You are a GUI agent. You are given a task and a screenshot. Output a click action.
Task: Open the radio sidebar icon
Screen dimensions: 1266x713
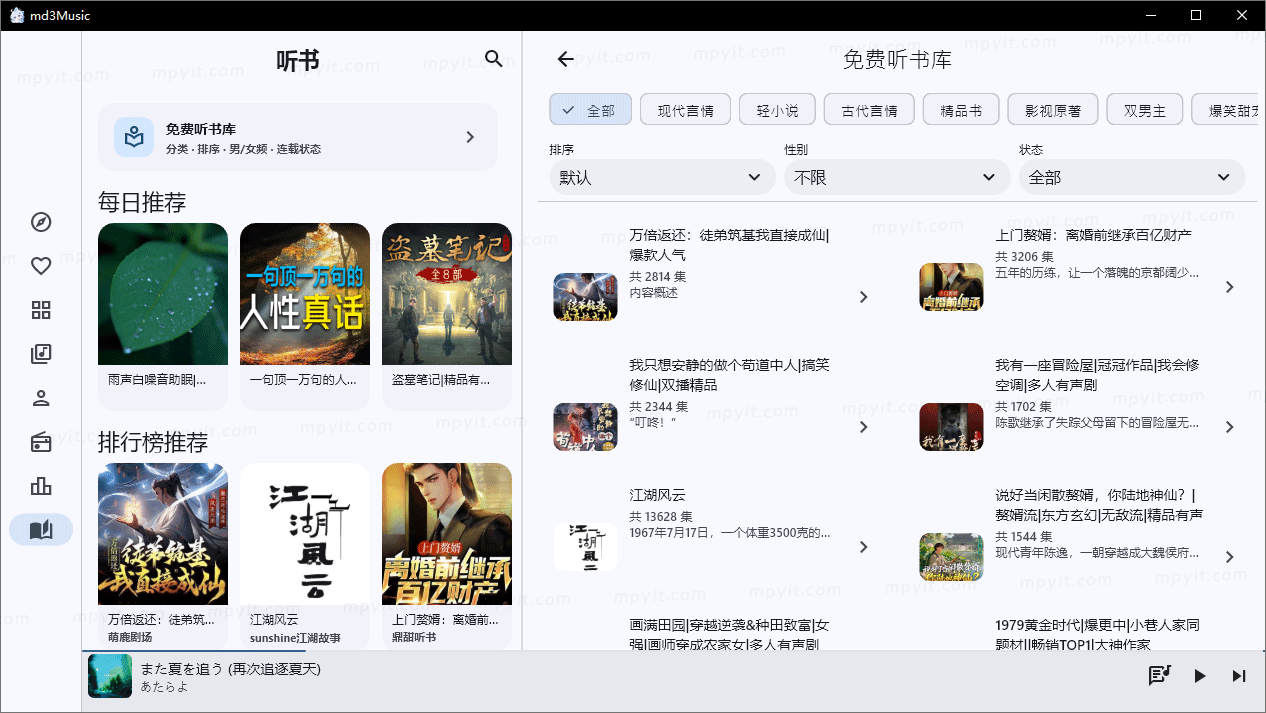point(41,442)
